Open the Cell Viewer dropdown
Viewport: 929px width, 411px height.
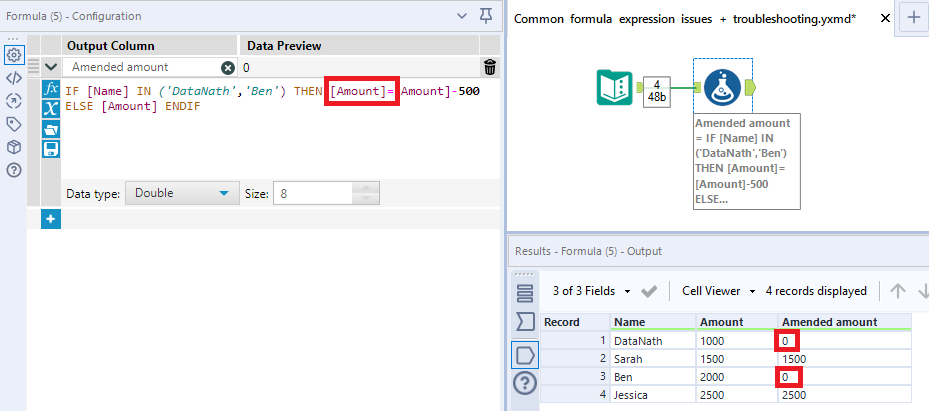719,291
